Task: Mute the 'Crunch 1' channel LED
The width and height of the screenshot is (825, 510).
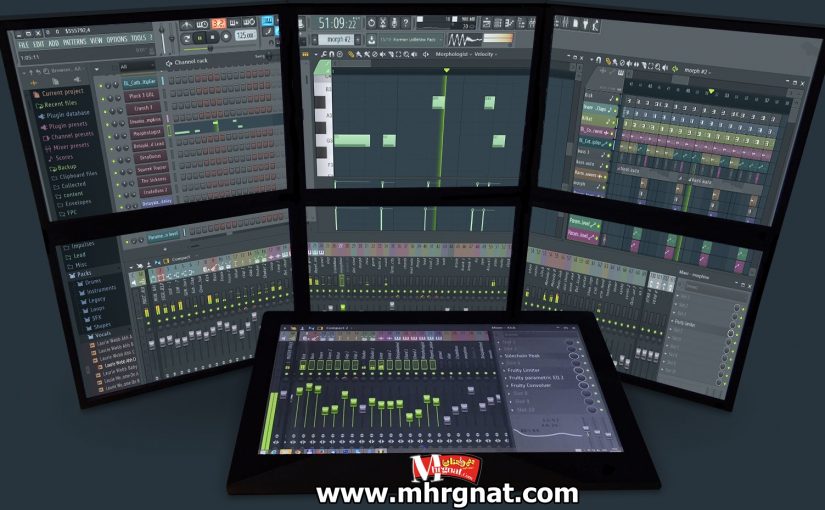Action: pyautogui.click(x=104, y=111)
